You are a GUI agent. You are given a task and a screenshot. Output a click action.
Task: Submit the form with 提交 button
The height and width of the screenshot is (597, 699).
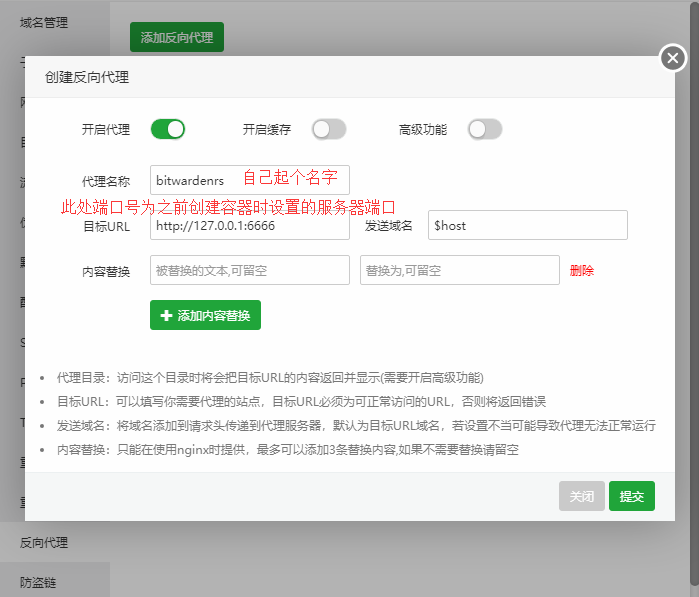pyautogui.click(x=631, y=496)
